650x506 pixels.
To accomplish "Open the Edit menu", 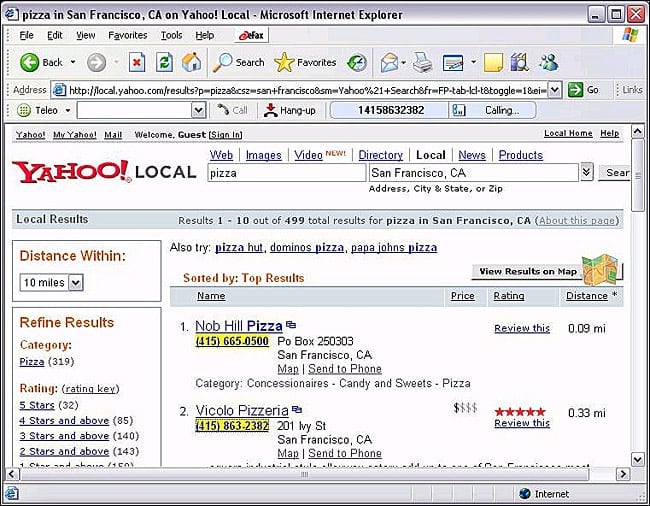I will pos(55,35).
